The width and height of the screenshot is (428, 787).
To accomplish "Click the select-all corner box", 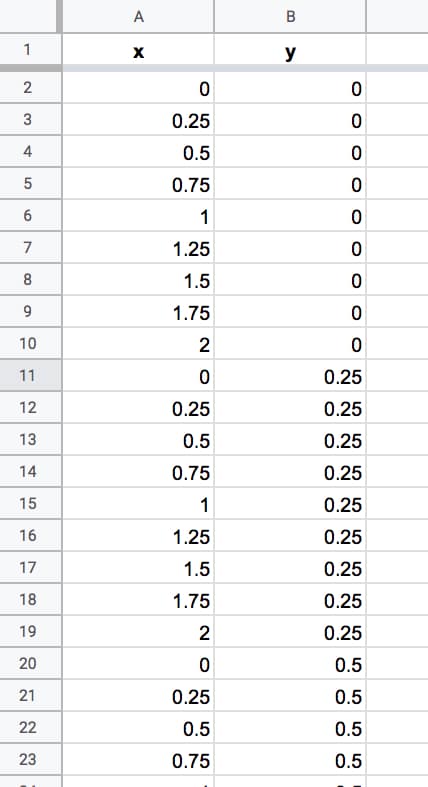I will tap(29, 17).
